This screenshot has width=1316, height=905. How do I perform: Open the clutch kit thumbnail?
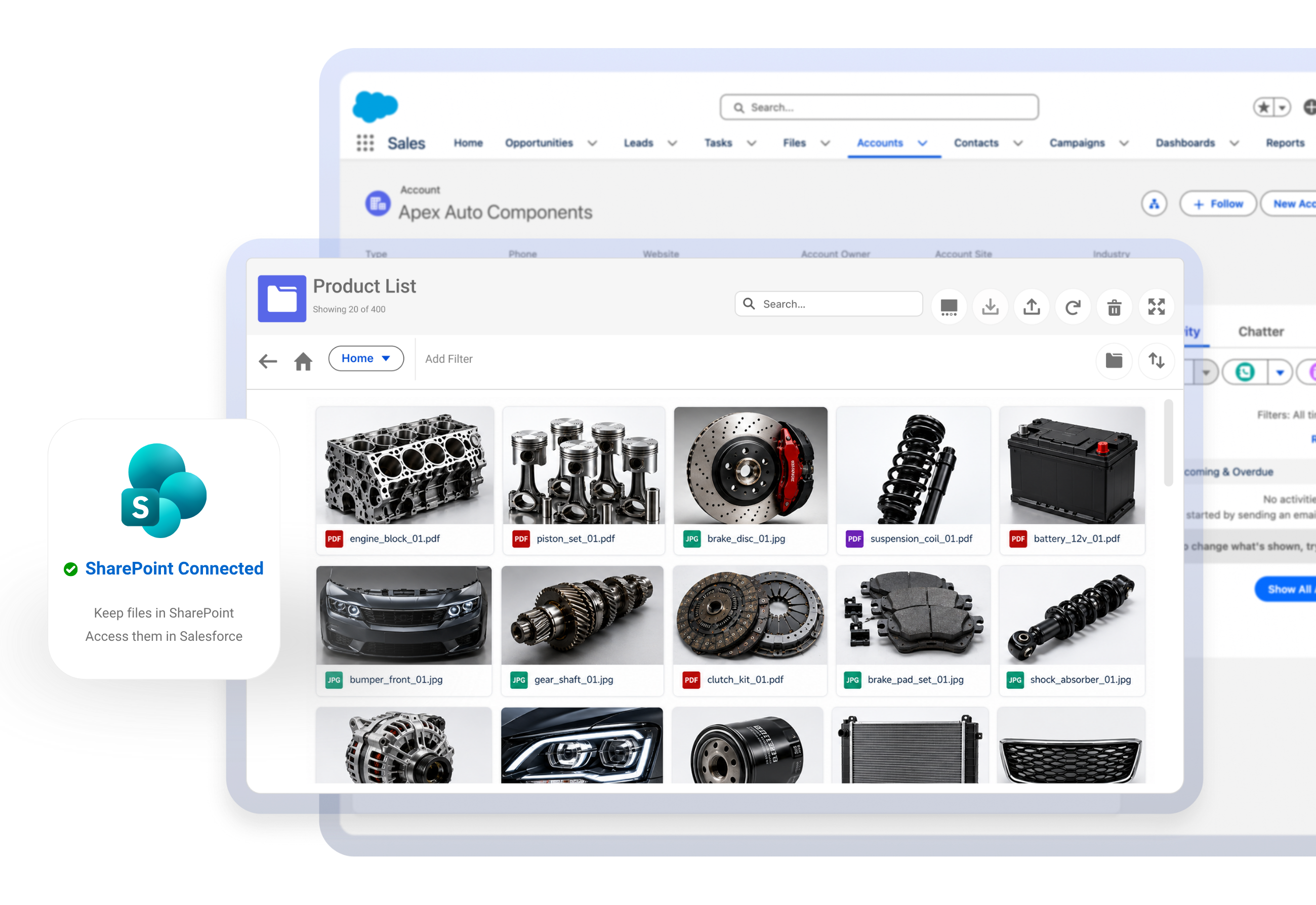tap(749, 615)
